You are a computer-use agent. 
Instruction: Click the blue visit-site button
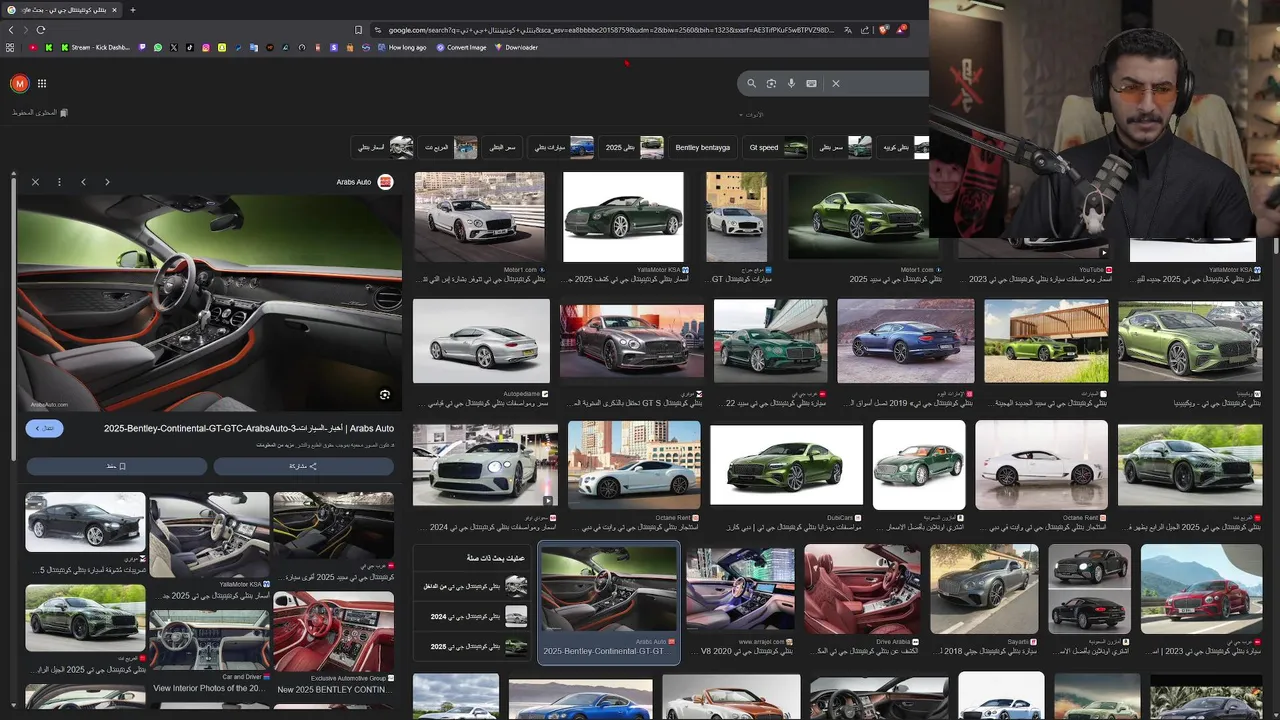click(44, 428)
